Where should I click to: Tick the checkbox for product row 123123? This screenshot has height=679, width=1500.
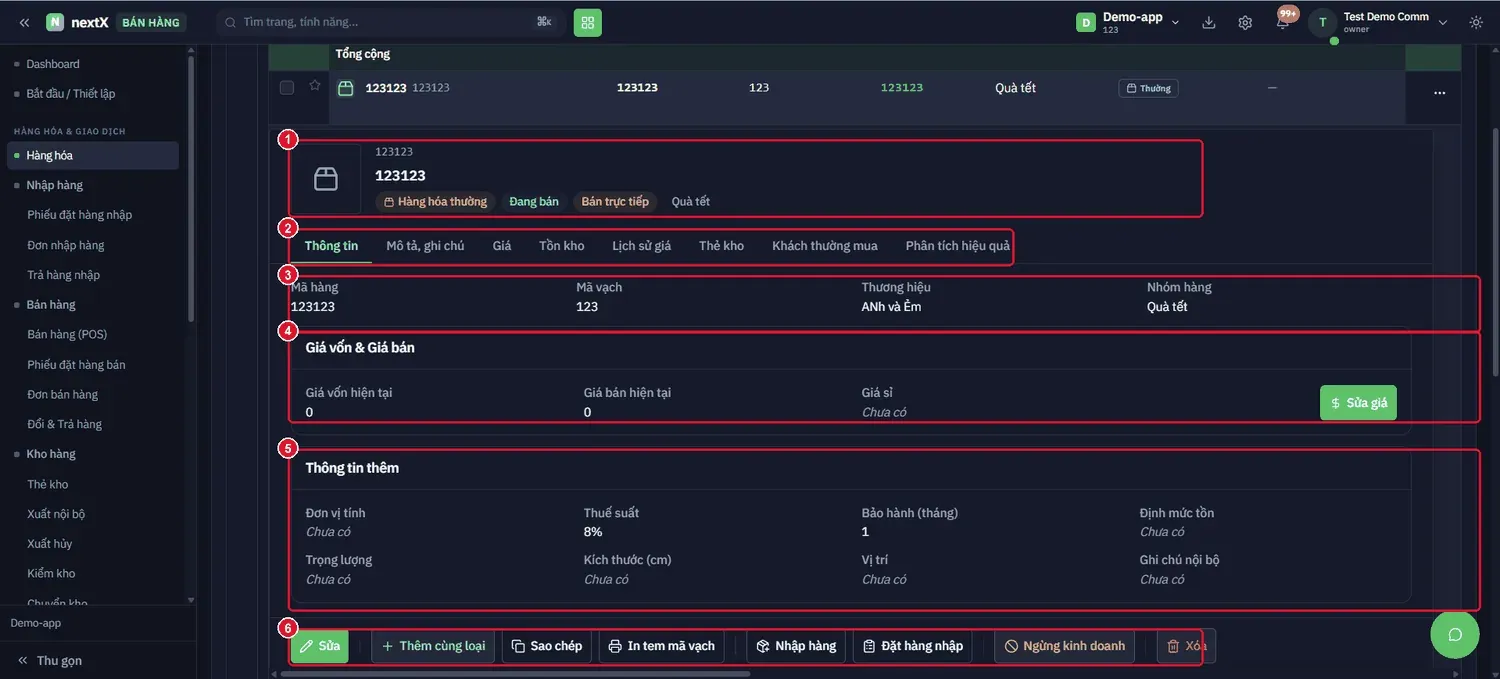pyautogui.click(x=287, y=88)
